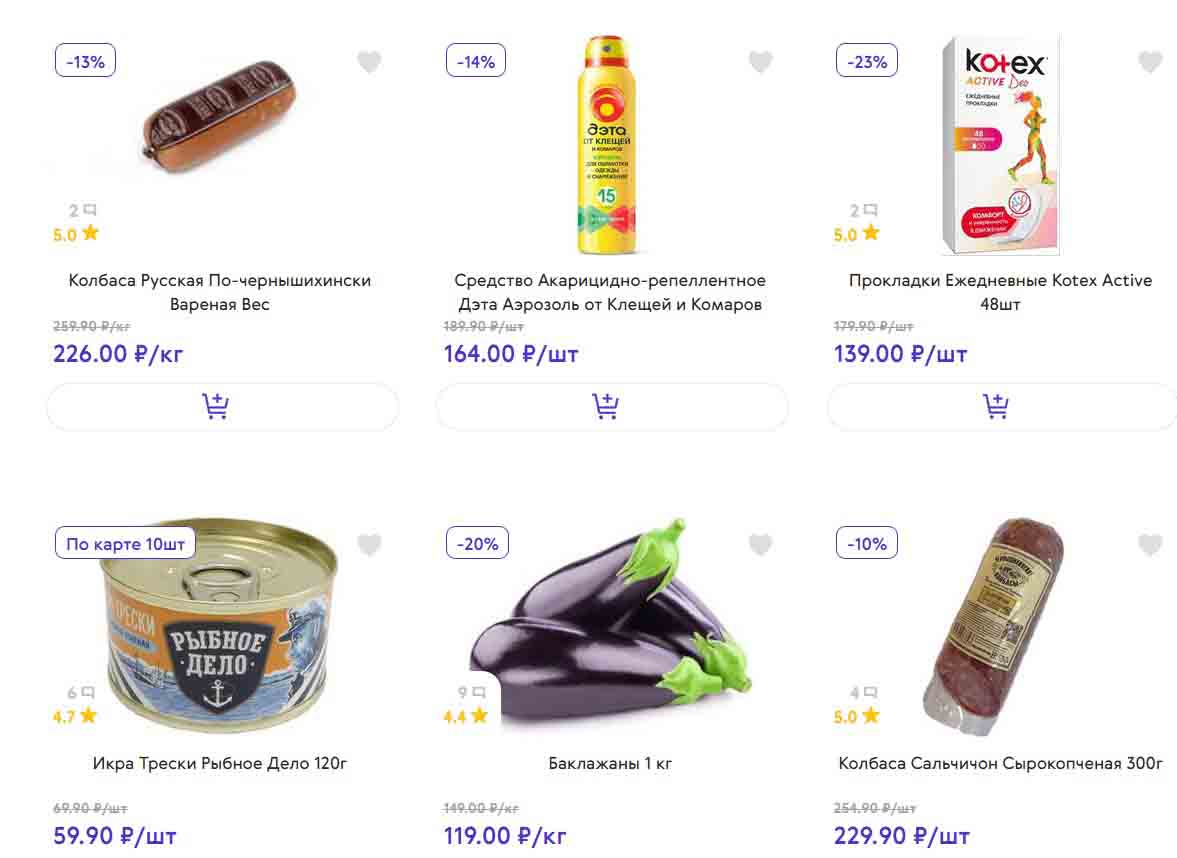Open Прокладки Ежедневные Kotex Active link

point(1000,292)
